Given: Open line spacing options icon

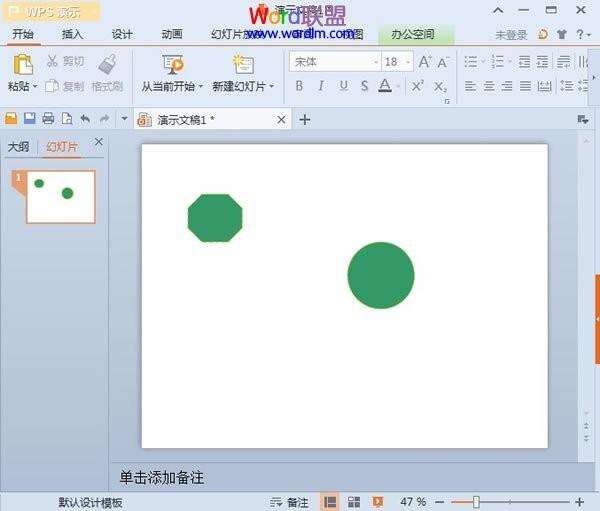Looking at the screenshot, I should pyautogui.click(x=566, y=86).
